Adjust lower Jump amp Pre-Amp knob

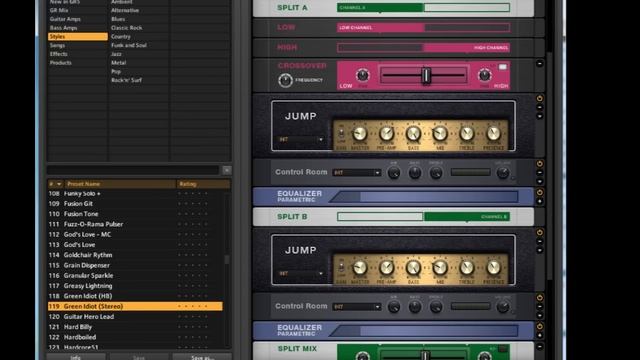(387, 267)
